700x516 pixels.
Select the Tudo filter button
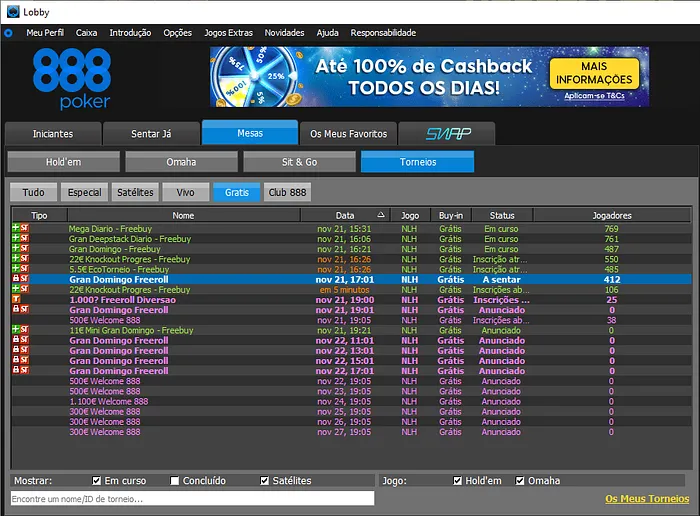pyautogui.click(x=33, y=192)
